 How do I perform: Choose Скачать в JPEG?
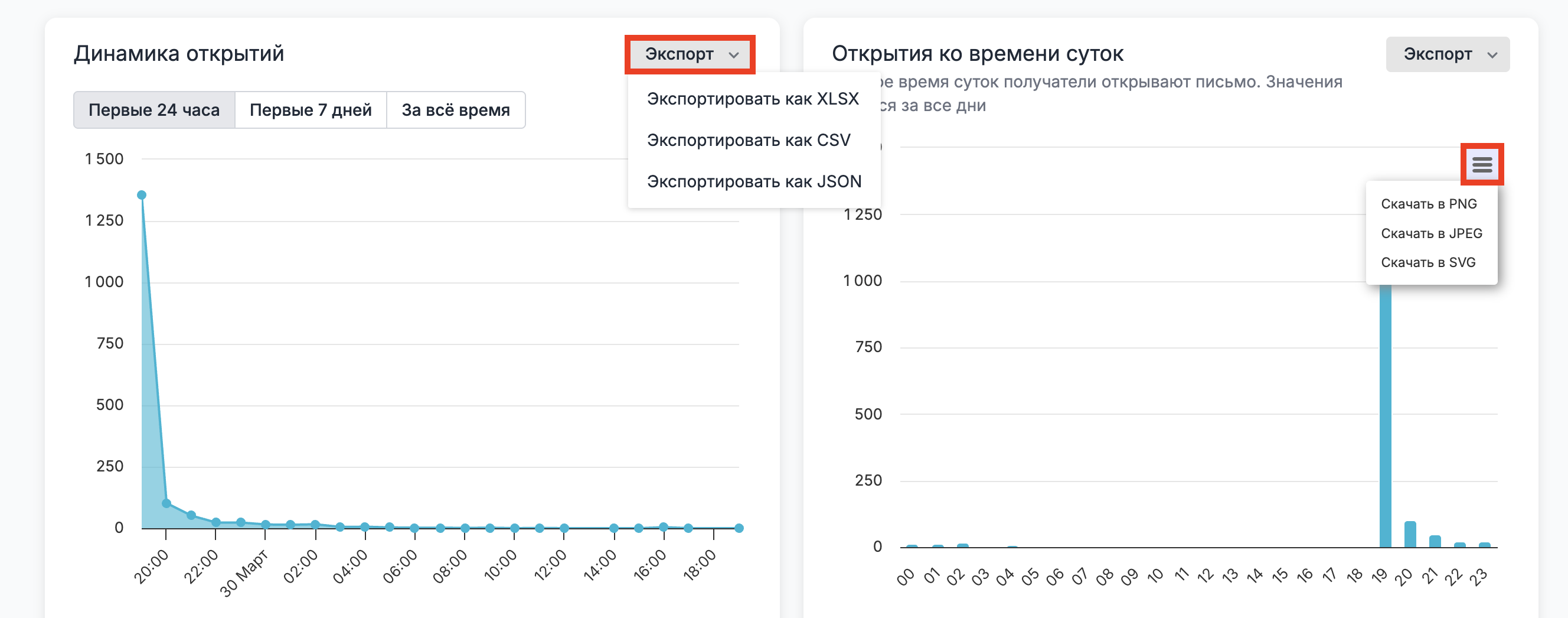point(1431,233)
